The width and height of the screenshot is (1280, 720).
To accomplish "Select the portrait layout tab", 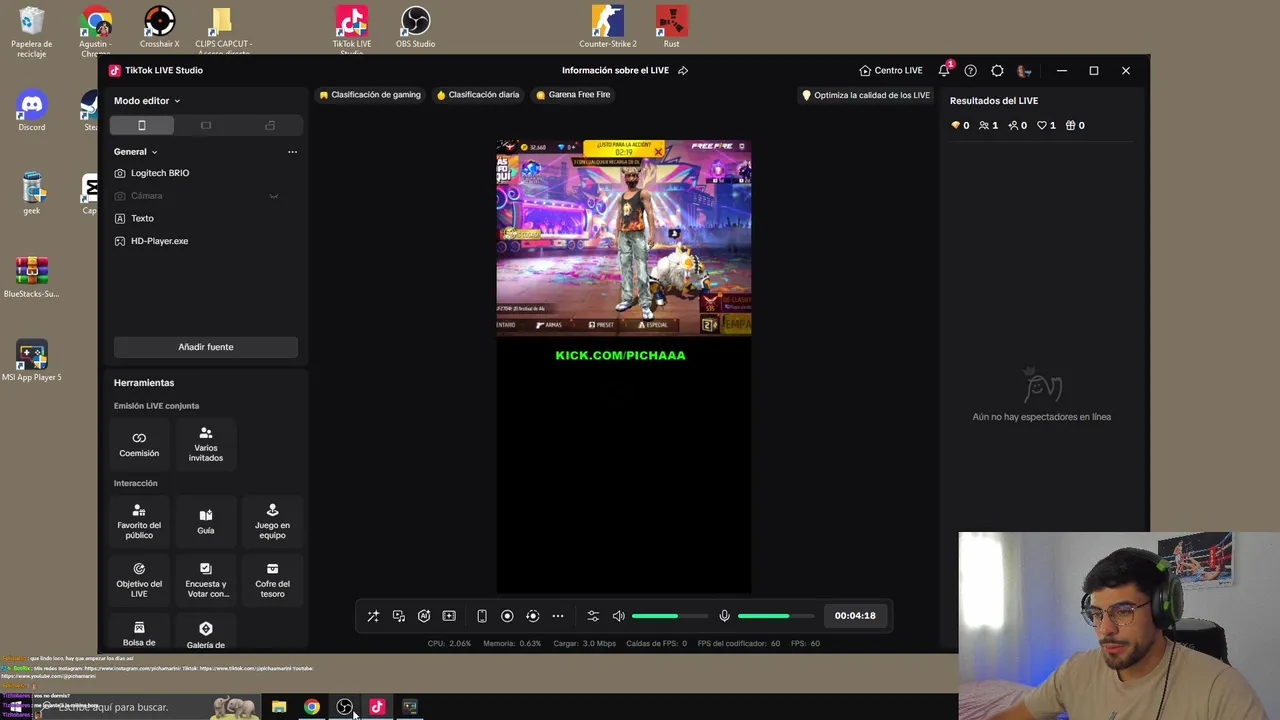I will (142, 125).
